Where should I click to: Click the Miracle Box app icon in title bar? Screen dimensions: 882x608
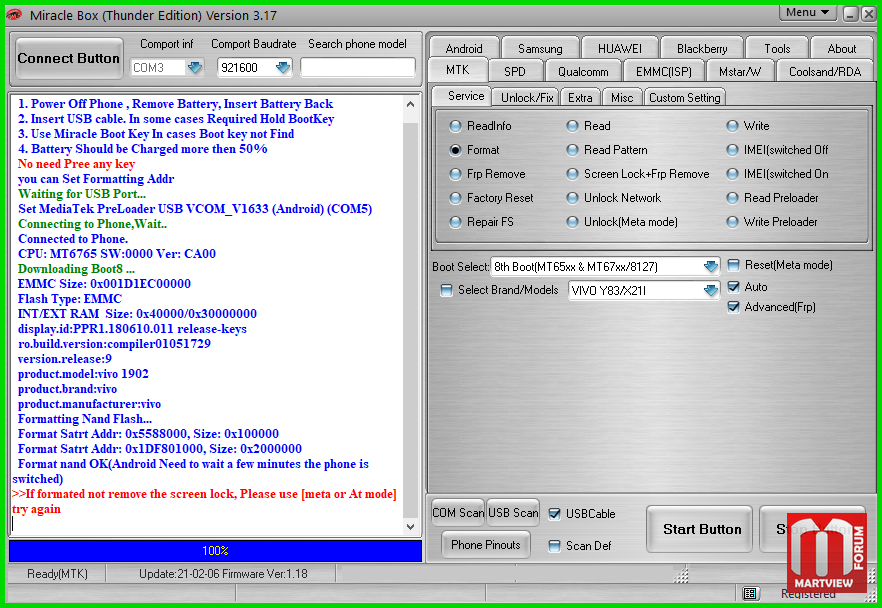click(x=14, y=15)
